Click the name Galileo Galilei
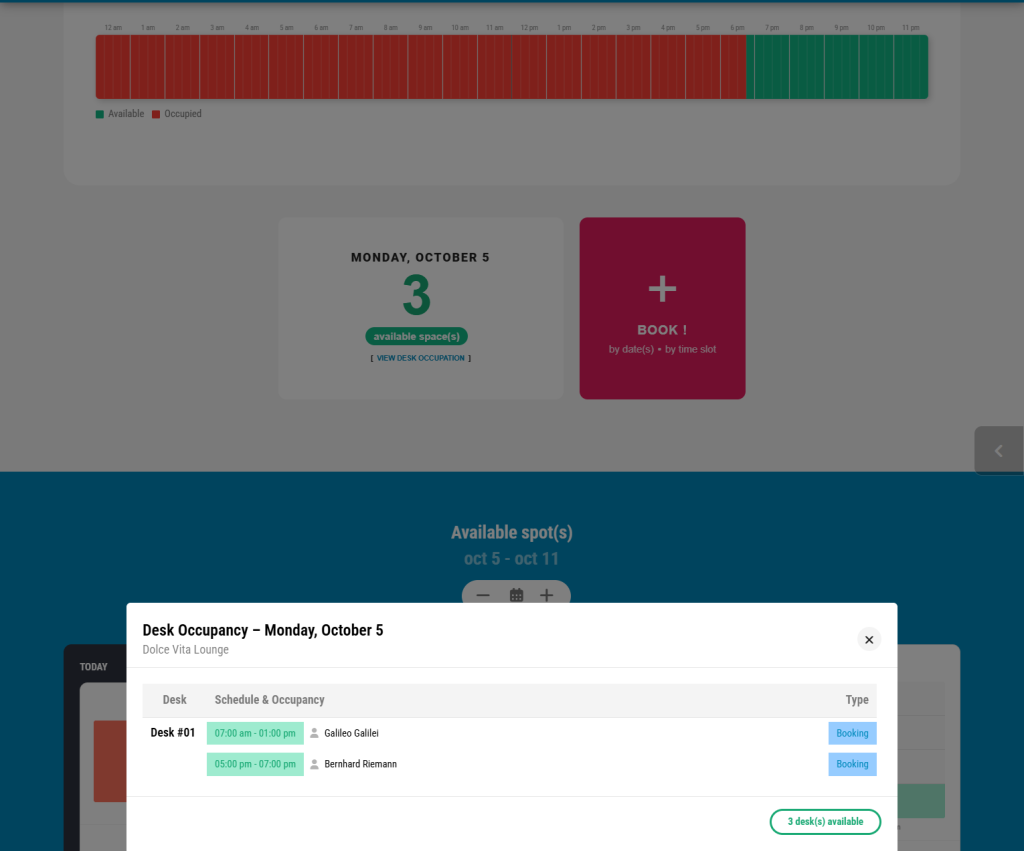The width and height of the screenshot is (1024, 851). (x=351, y=733)
